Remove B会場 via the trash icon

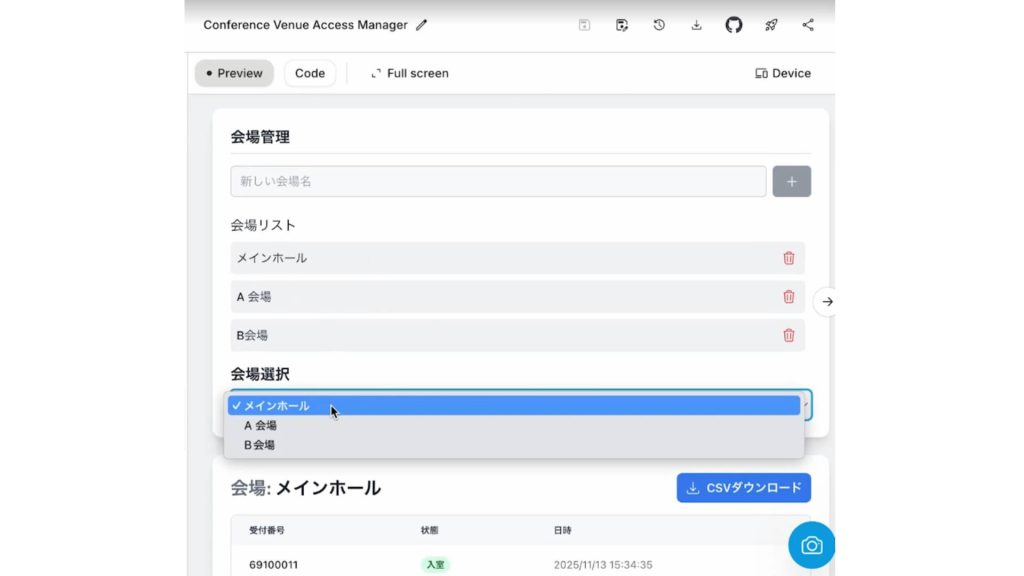click(788, 335)
